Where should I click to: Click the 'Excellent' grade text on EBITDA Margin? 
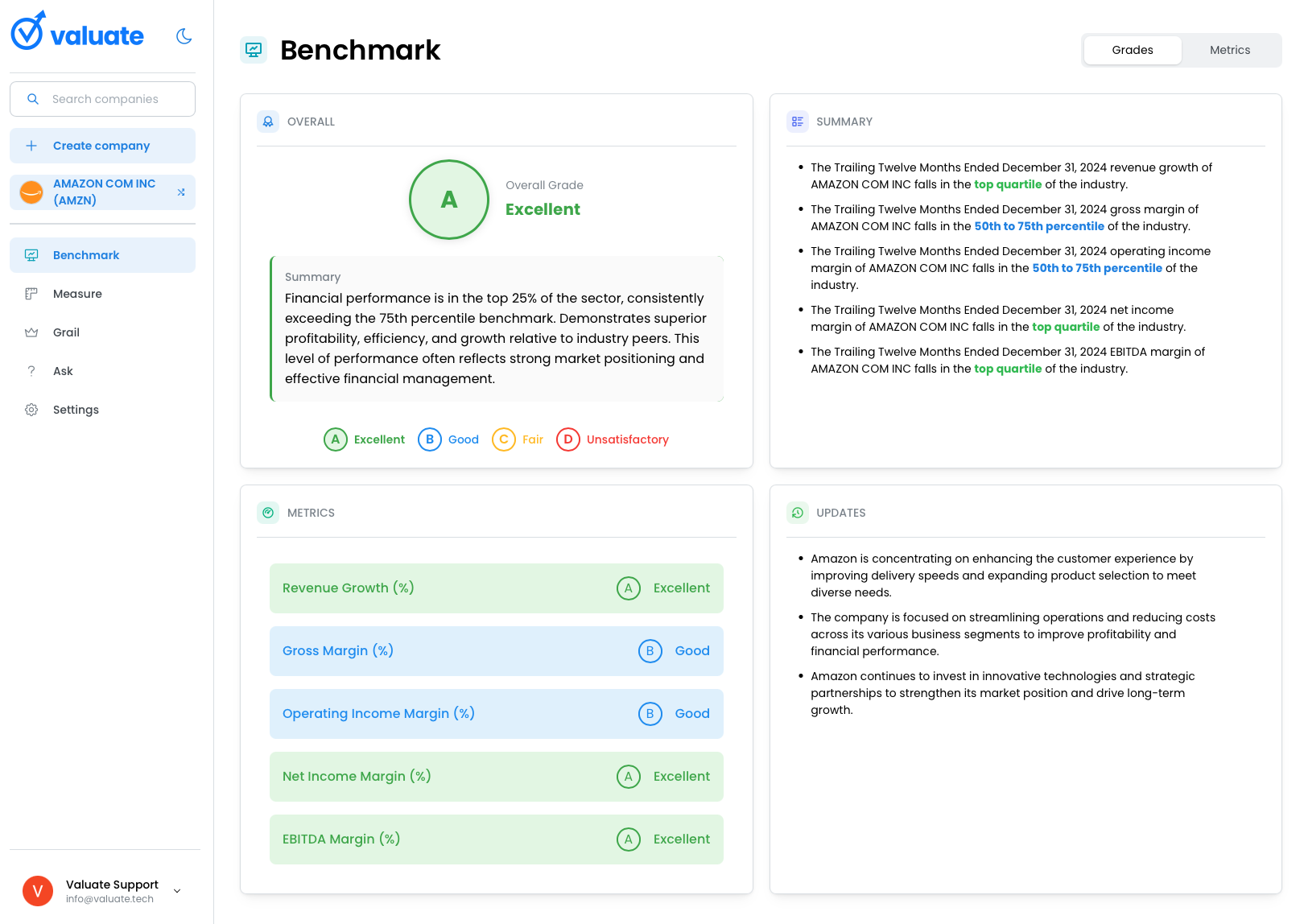pos(682,839)
